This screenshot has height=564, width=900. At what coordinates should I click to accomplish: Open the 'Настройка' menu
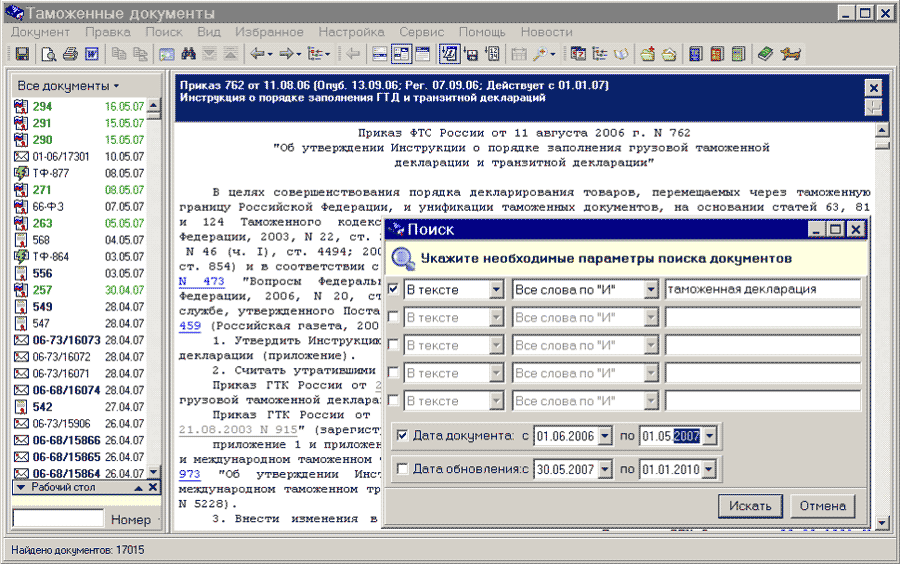click(351, 32)
